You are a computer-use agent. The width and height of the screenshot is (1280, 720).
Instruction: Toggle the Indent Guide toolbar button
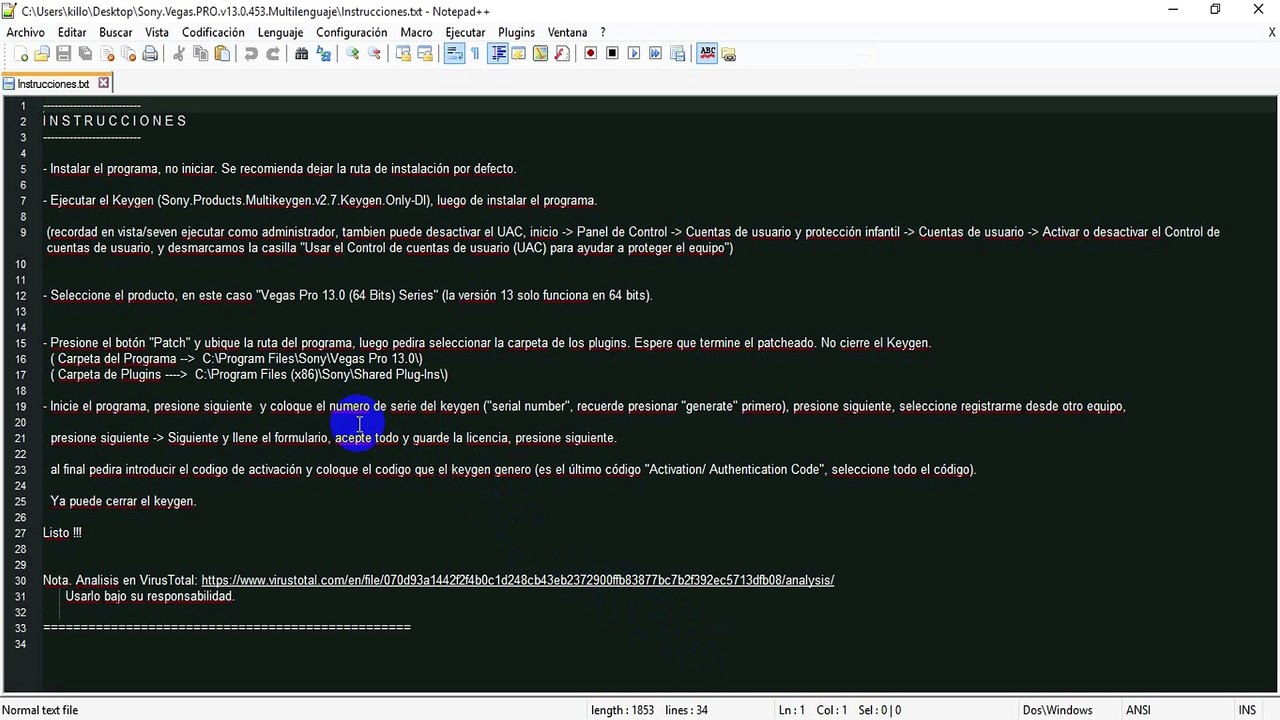click(497, 54)
